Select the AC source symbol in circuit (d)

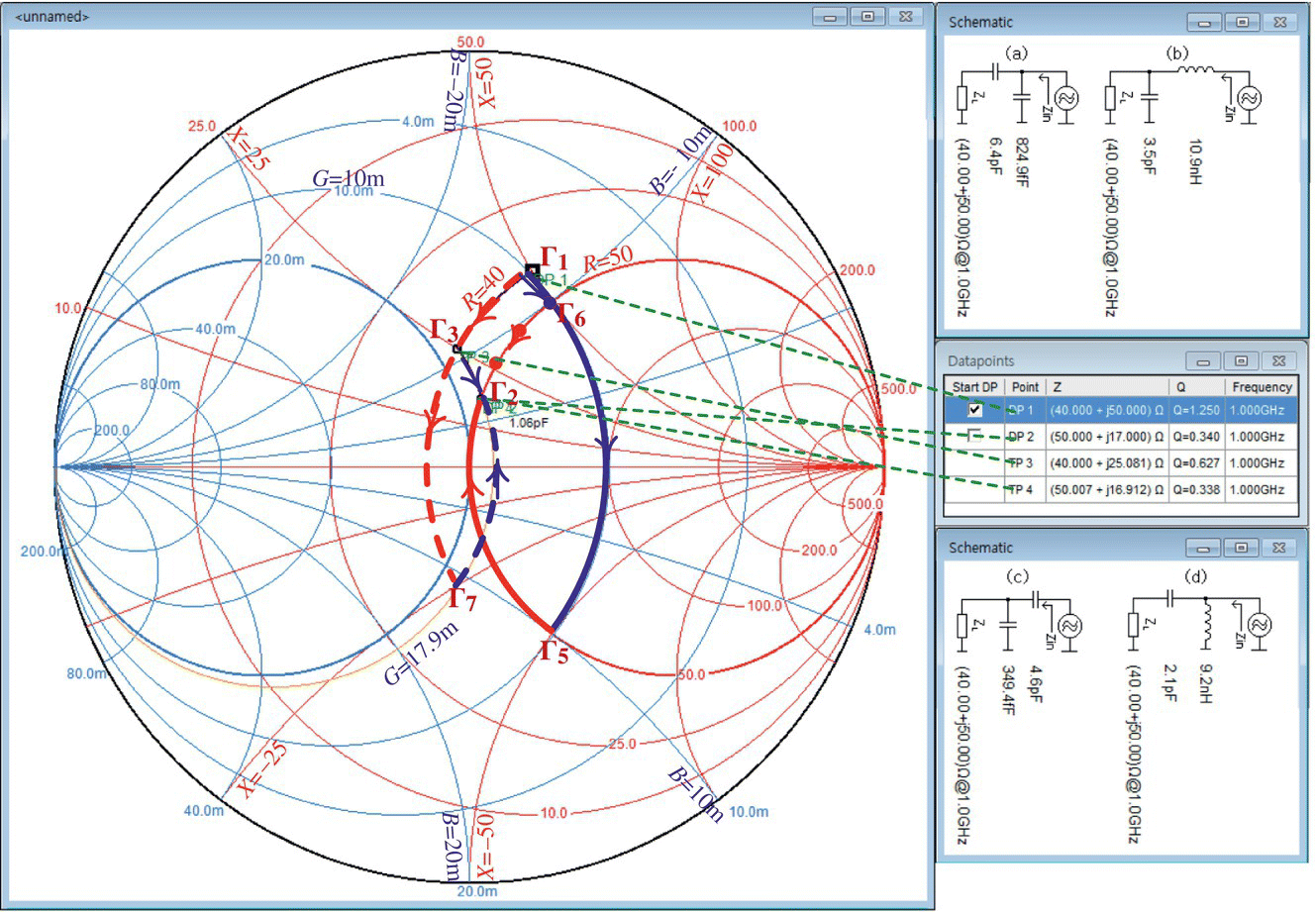tap(1260, 625)
